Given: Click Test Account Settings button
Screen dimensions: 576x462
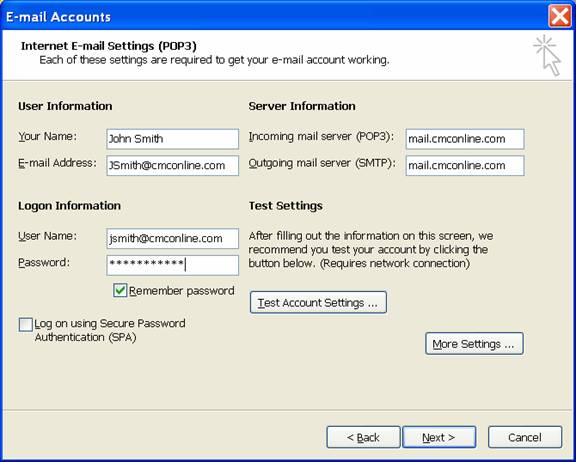Looking at the screenshot, I should pyautogui.click(x=318, y=302).
